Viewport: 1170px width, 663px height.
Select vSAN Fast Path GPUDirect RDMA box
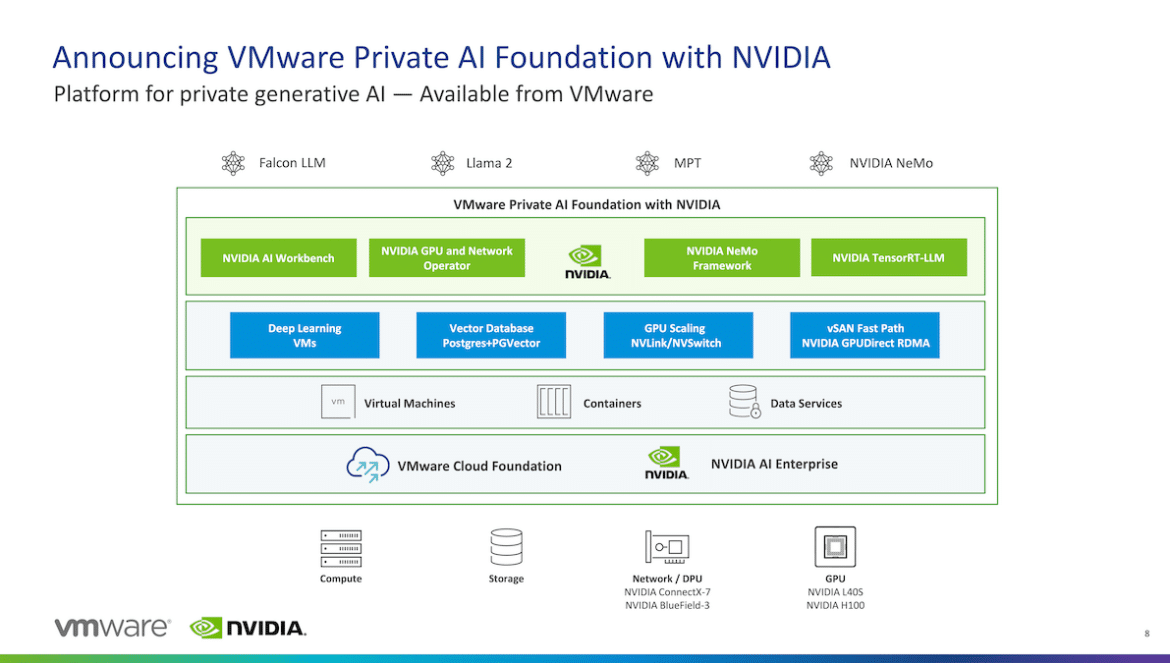tap(865, 335)
